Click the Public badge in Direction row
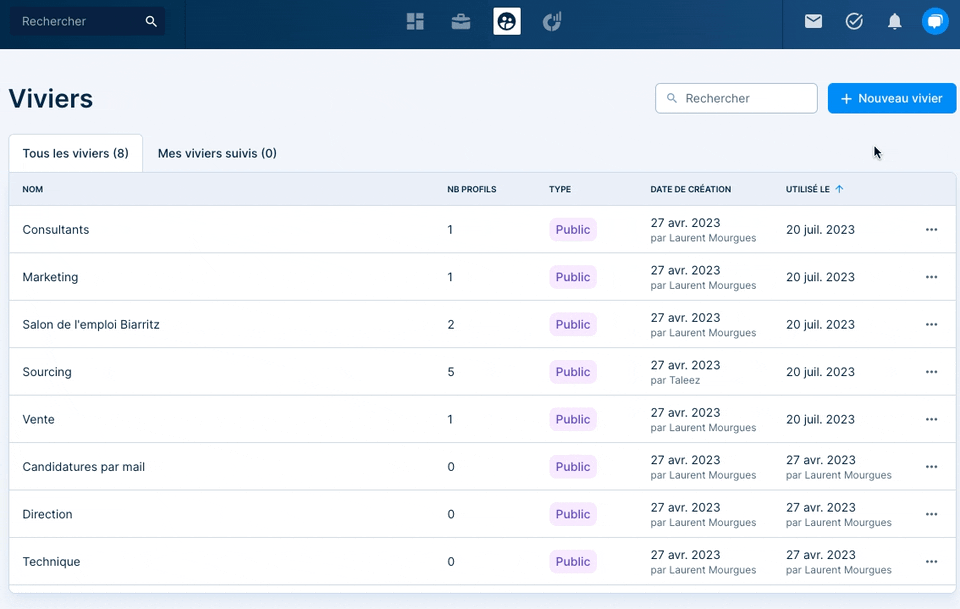Viewport: 960px width, 609px height. pos(572,514)
